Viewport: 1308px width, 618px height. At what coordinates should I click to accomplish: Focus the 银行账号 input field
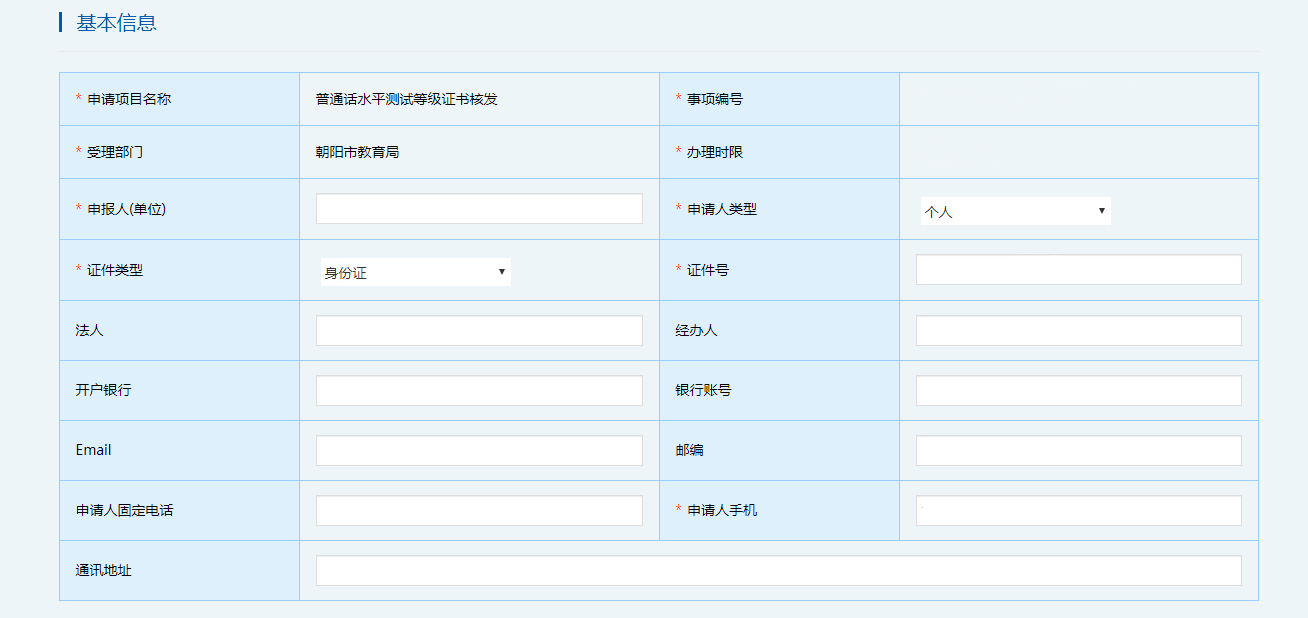coord(1078,391)
